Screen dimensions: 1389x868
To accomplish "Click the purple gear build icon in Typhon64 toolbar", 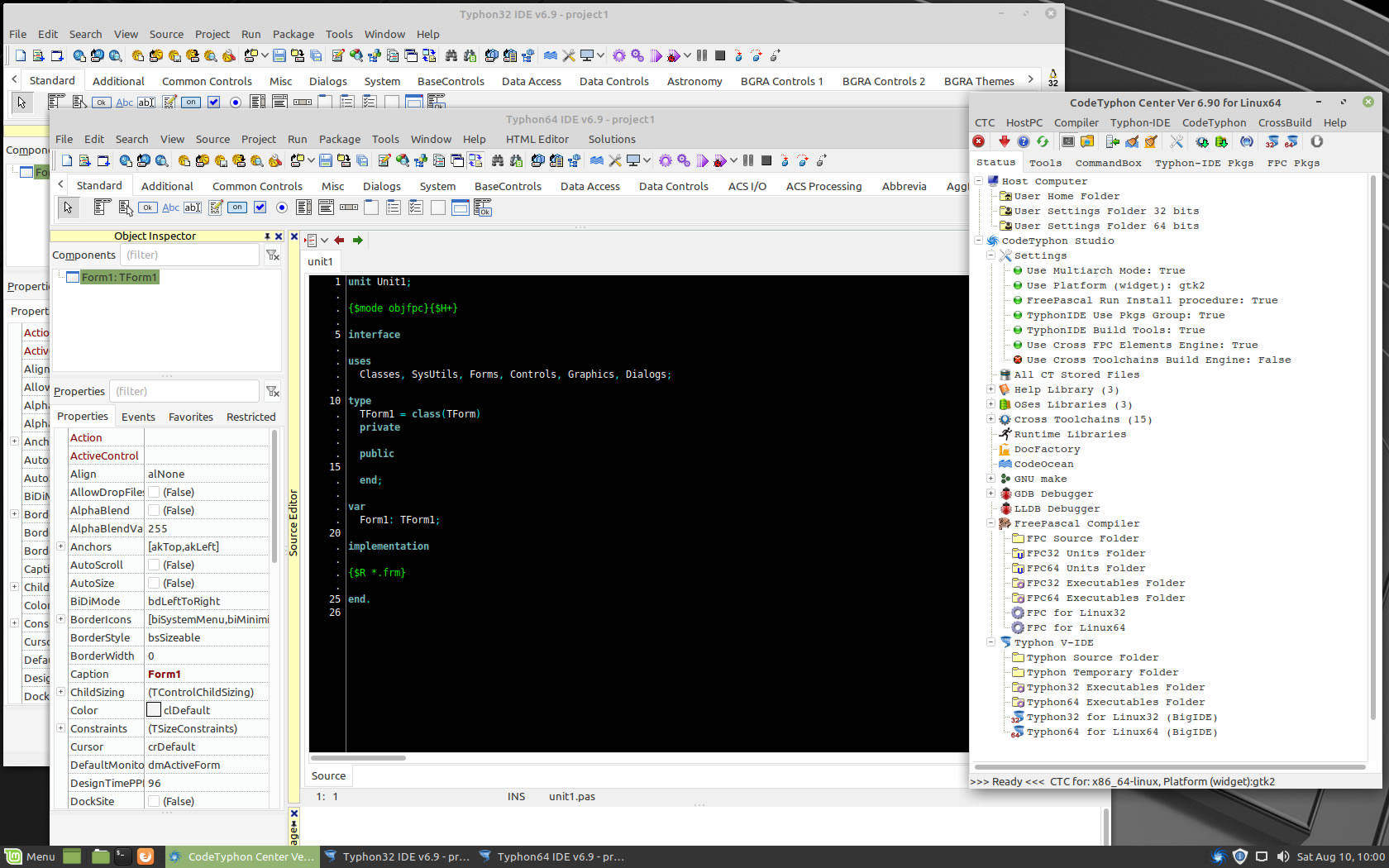I will coord(666,160).
